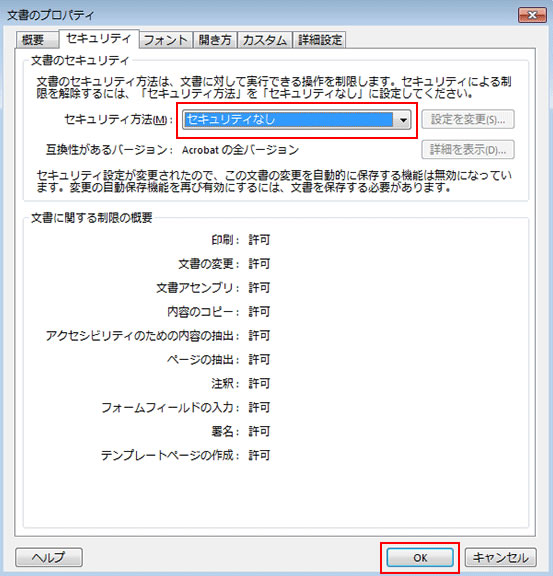Click the 印刷 permission value 許可
This screenshot has width=553, height=576.
(x=259, y=240)
